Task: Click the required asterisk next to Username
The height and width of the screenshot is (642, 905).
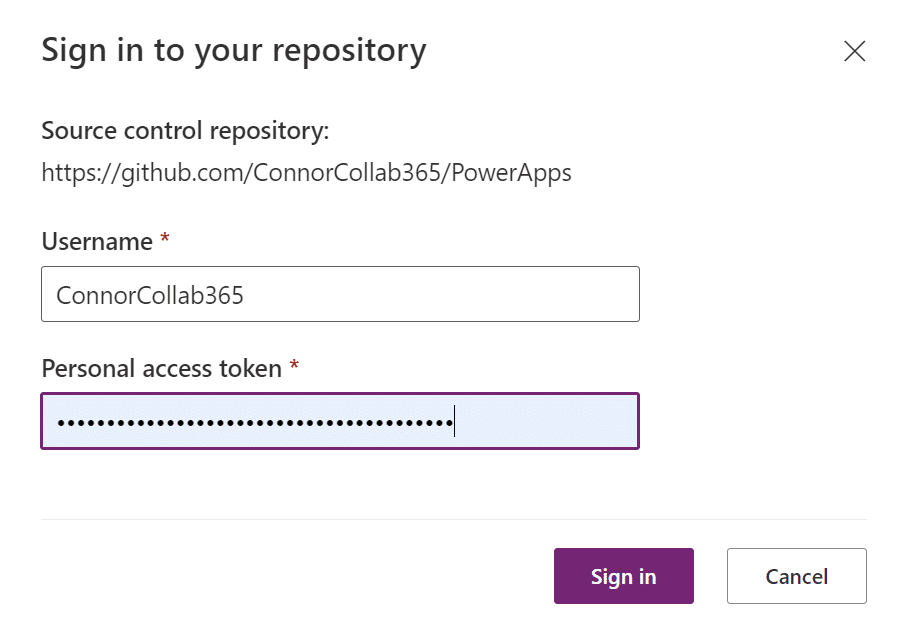Action: (x=163, y=238)
